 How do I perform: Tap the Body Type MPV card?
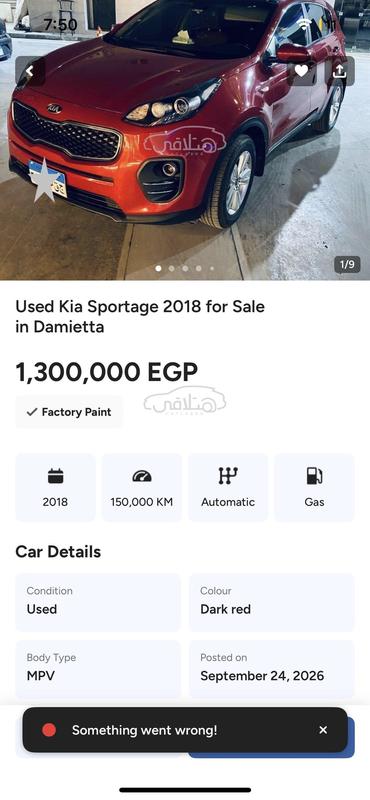pos(98,669)
